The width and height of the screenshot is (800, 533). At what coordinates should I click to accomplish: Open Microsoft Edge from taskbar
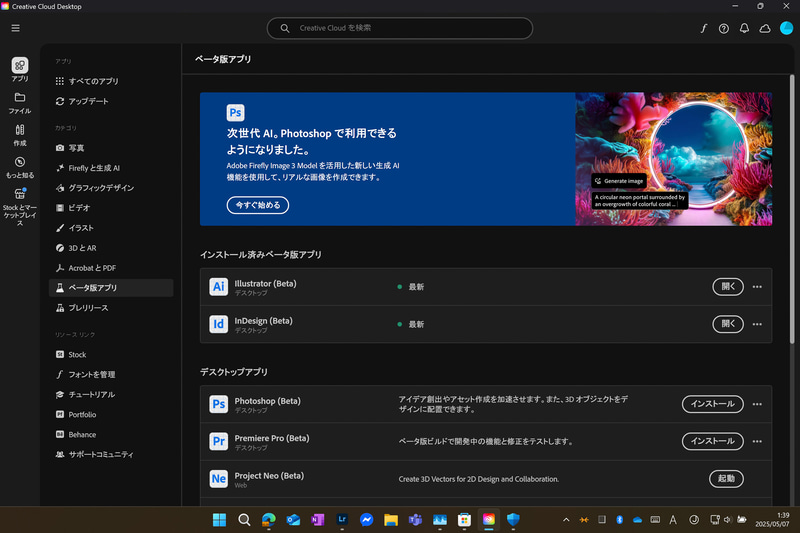(x=268, y=520)
